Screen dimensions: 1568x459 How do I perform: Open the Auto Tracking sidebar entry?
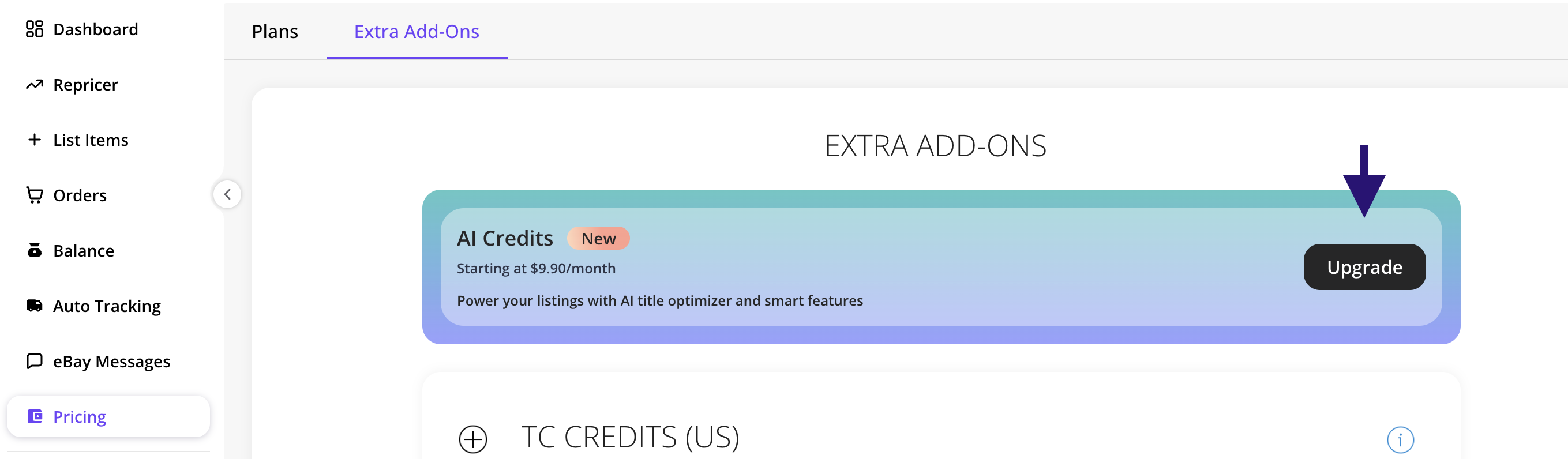point(107,306)
